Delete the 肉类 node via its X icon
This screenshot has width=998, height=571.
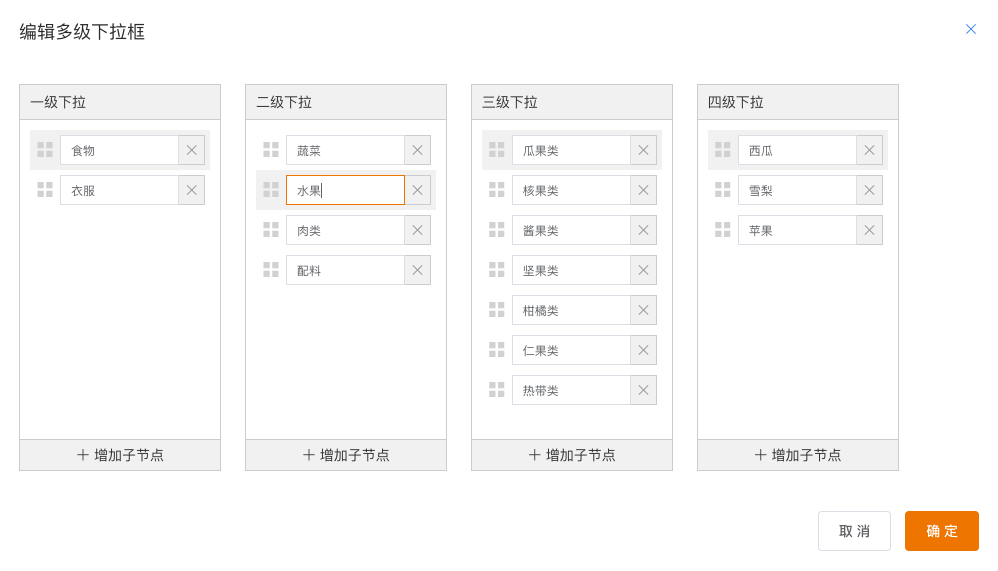click(x=418, y=230)
